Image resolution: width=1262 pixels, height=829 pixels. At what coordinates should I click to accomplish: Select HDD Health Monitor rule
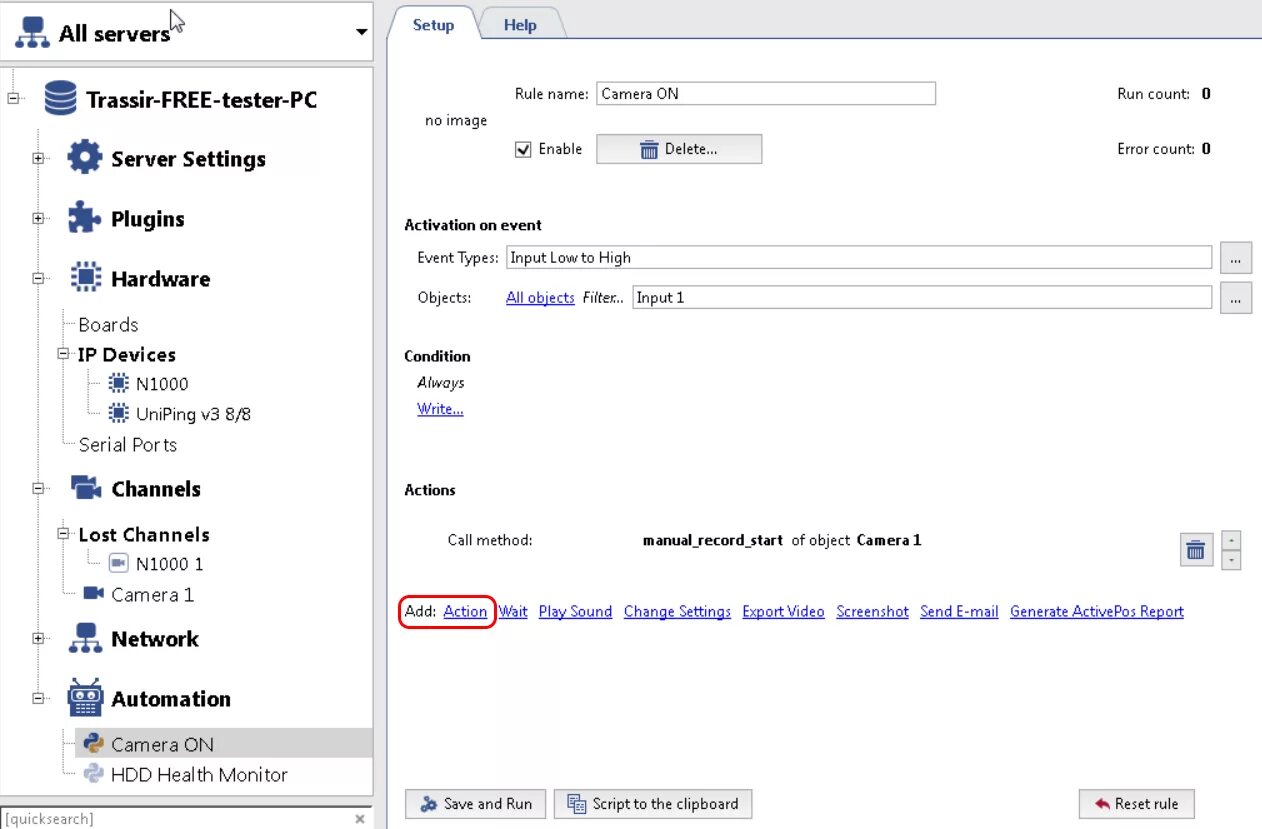(199, 774)
